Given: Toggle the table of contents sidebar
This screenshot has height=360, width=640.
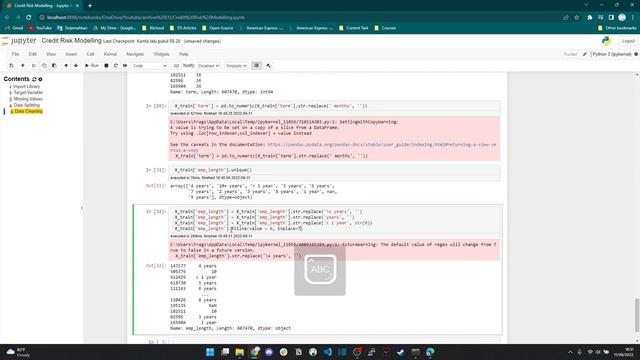Looking at the screenshot, I should coord(256,66).
